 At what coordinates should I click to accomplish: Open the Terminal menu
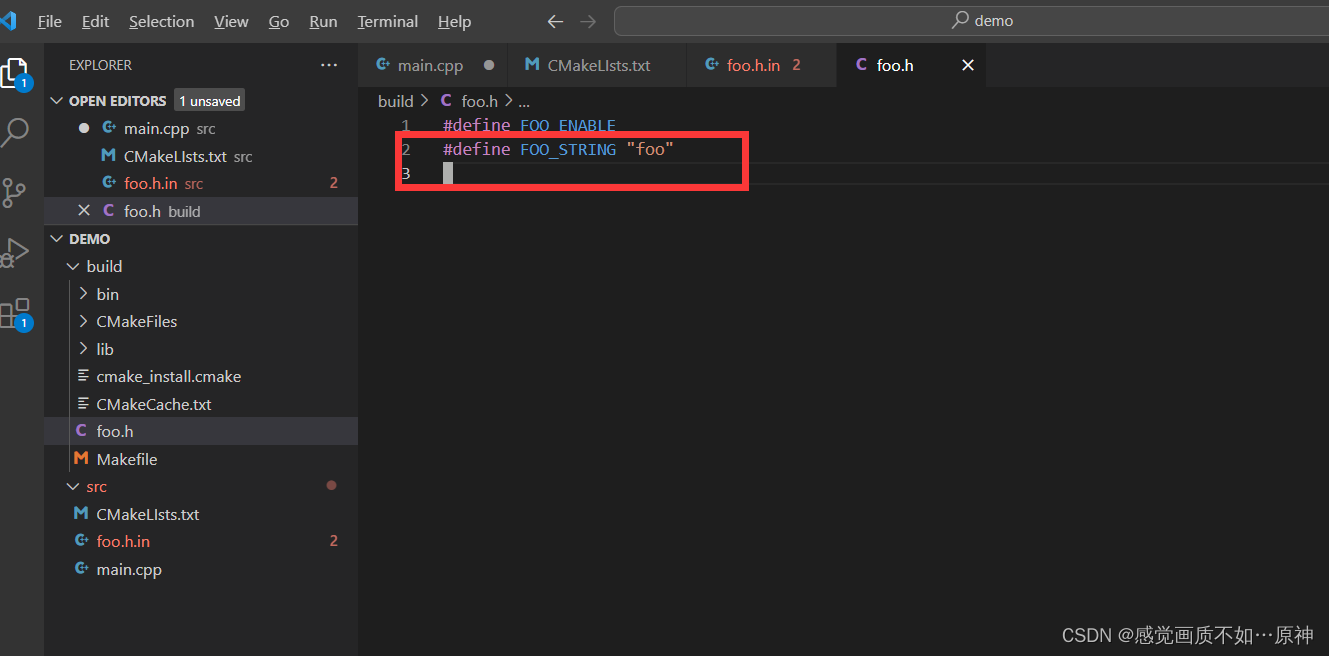pos(387,21)
